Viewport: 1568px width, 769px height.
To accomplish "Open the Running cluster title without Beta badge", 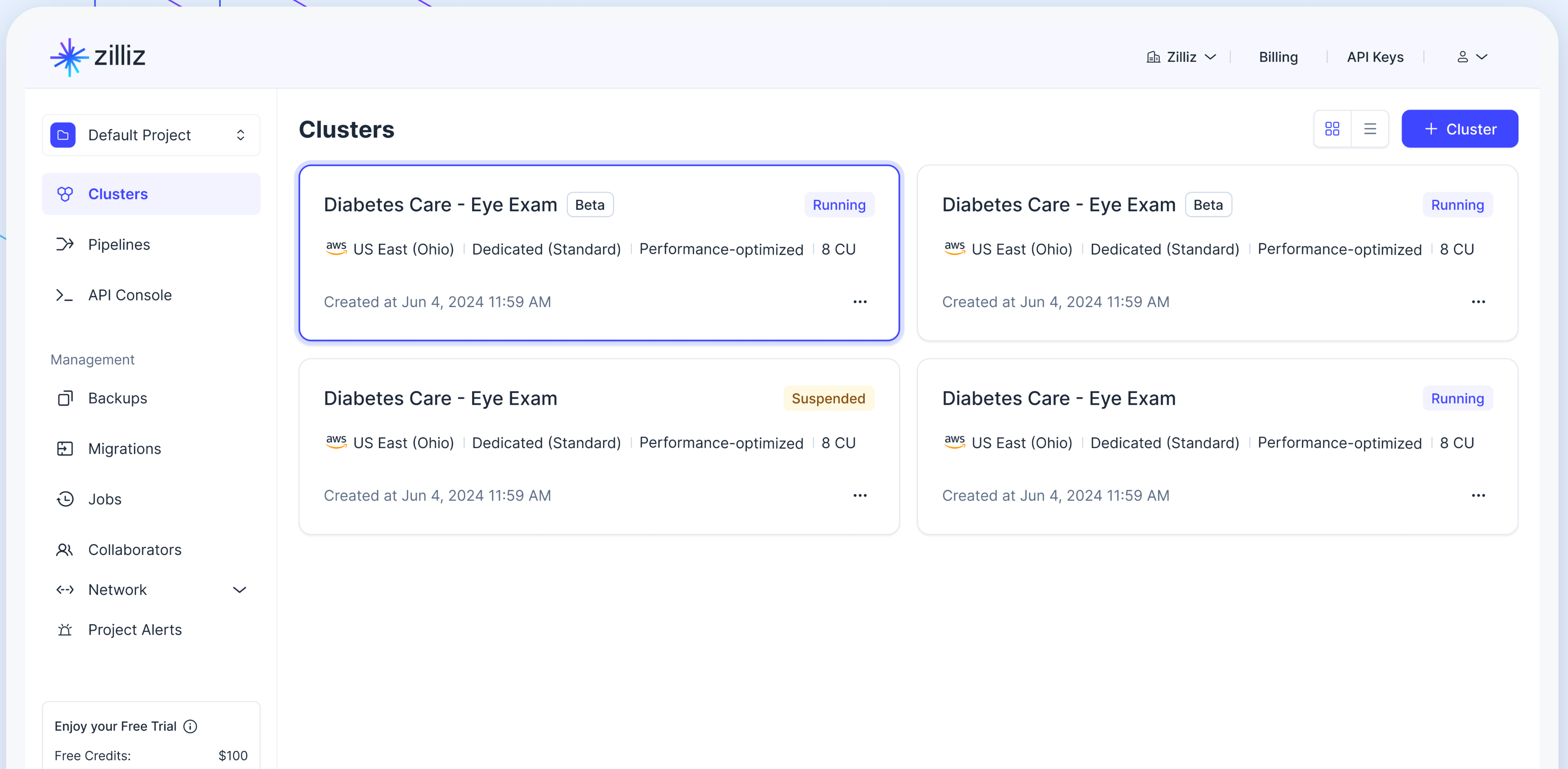I will (x=1059, y=398).
